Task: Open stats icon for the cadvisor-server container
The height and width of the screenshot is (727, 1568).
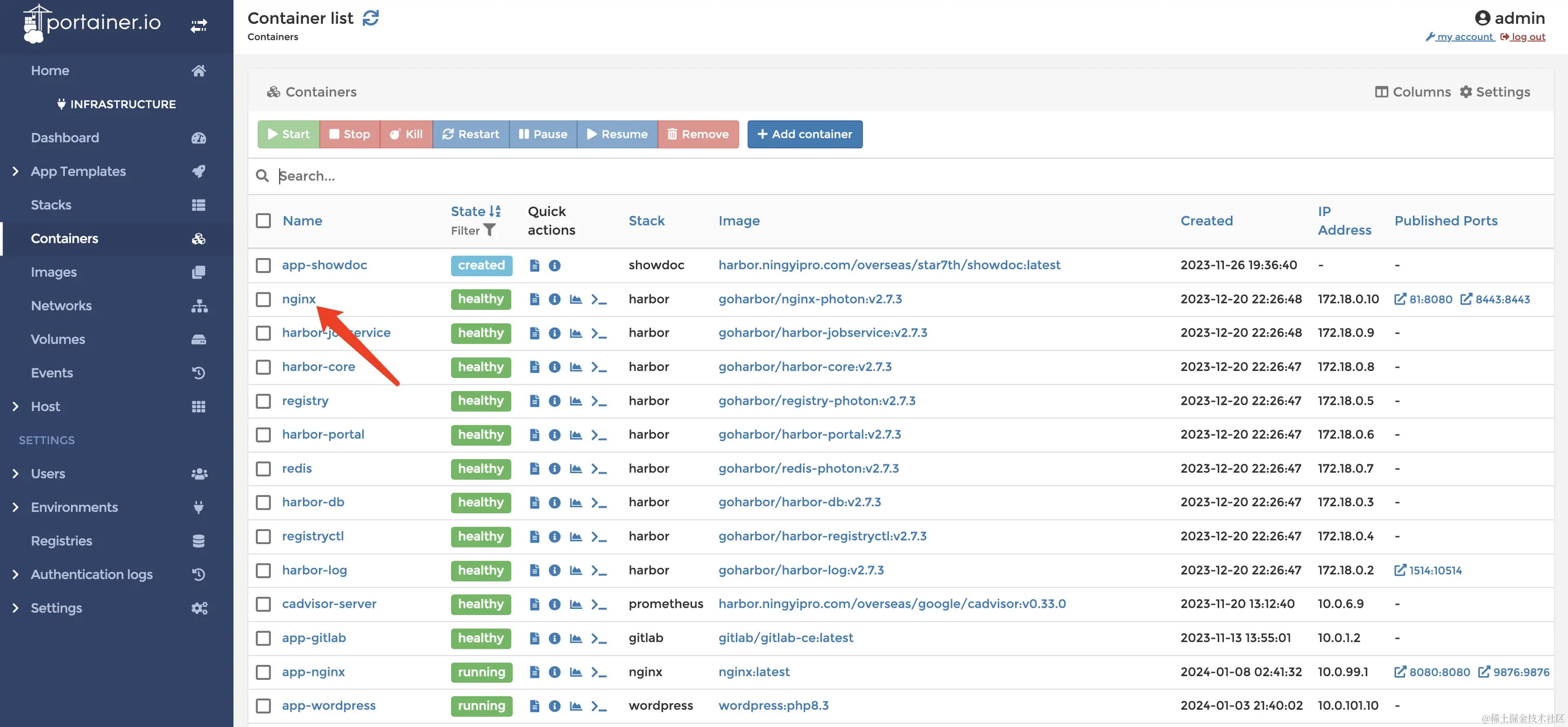Action: pos(576,604)
